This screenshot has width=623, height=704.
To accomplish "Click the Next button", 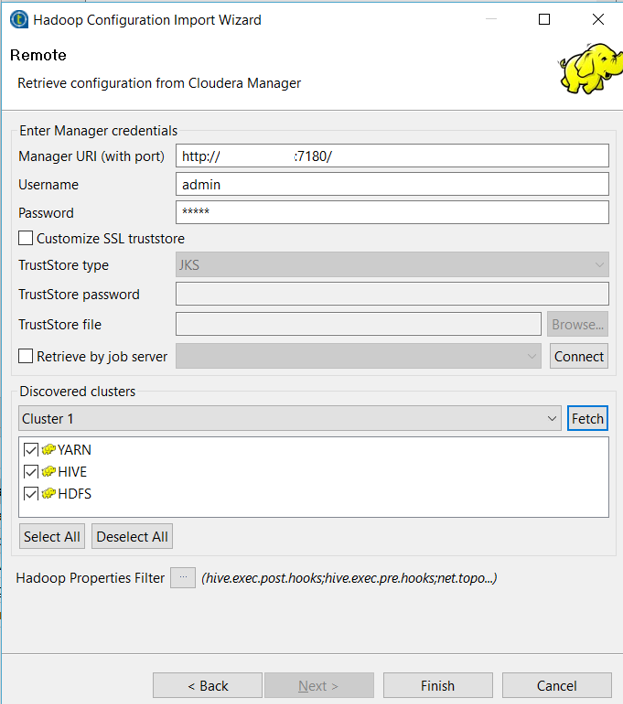I will coord(319,686).
